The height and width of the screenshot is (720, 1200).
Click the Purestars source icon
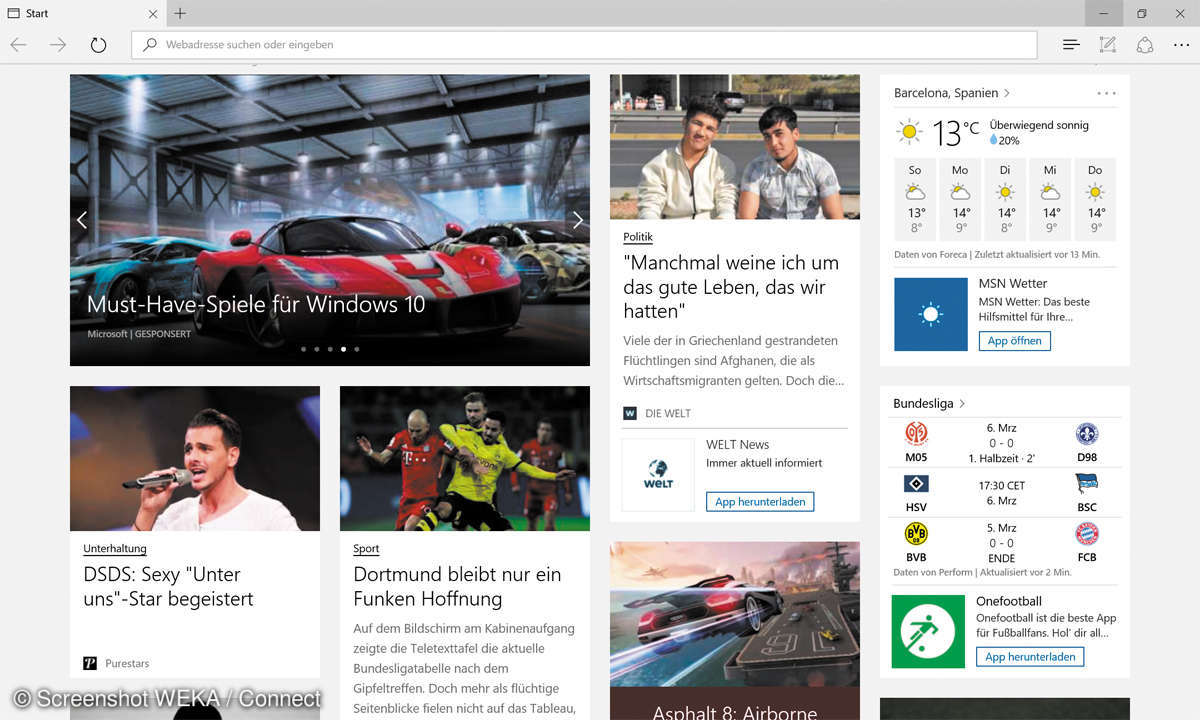point(90,663)
